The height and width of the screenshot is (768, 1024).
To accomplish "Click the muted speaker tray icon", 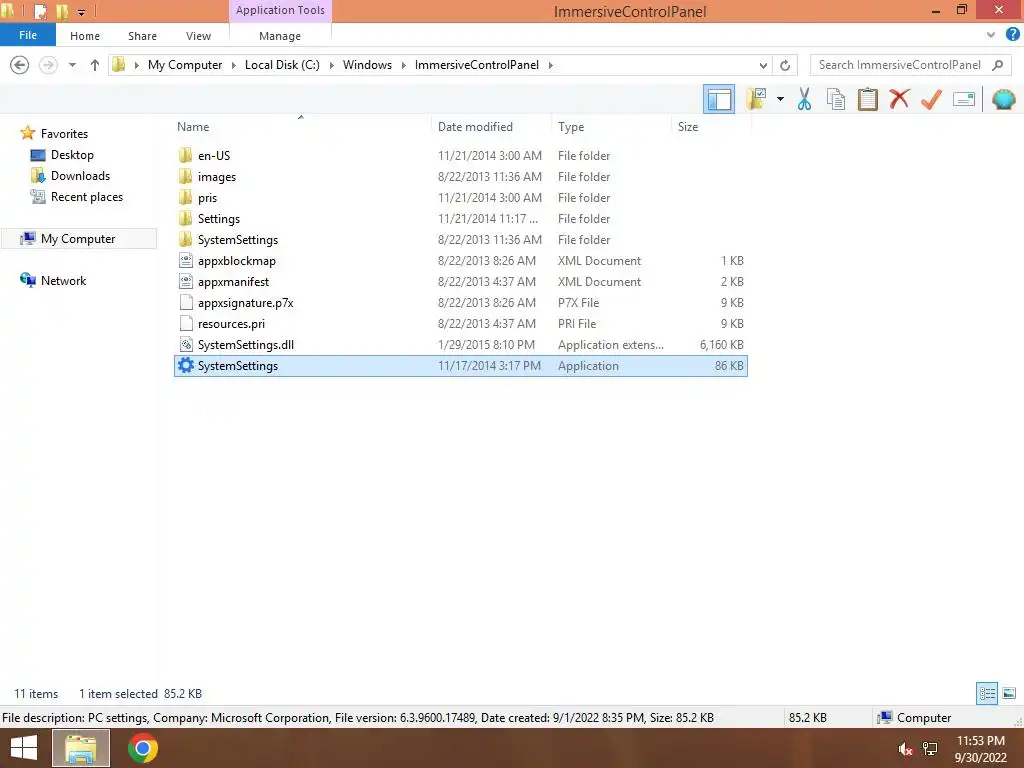I will [x=904, y=749].
